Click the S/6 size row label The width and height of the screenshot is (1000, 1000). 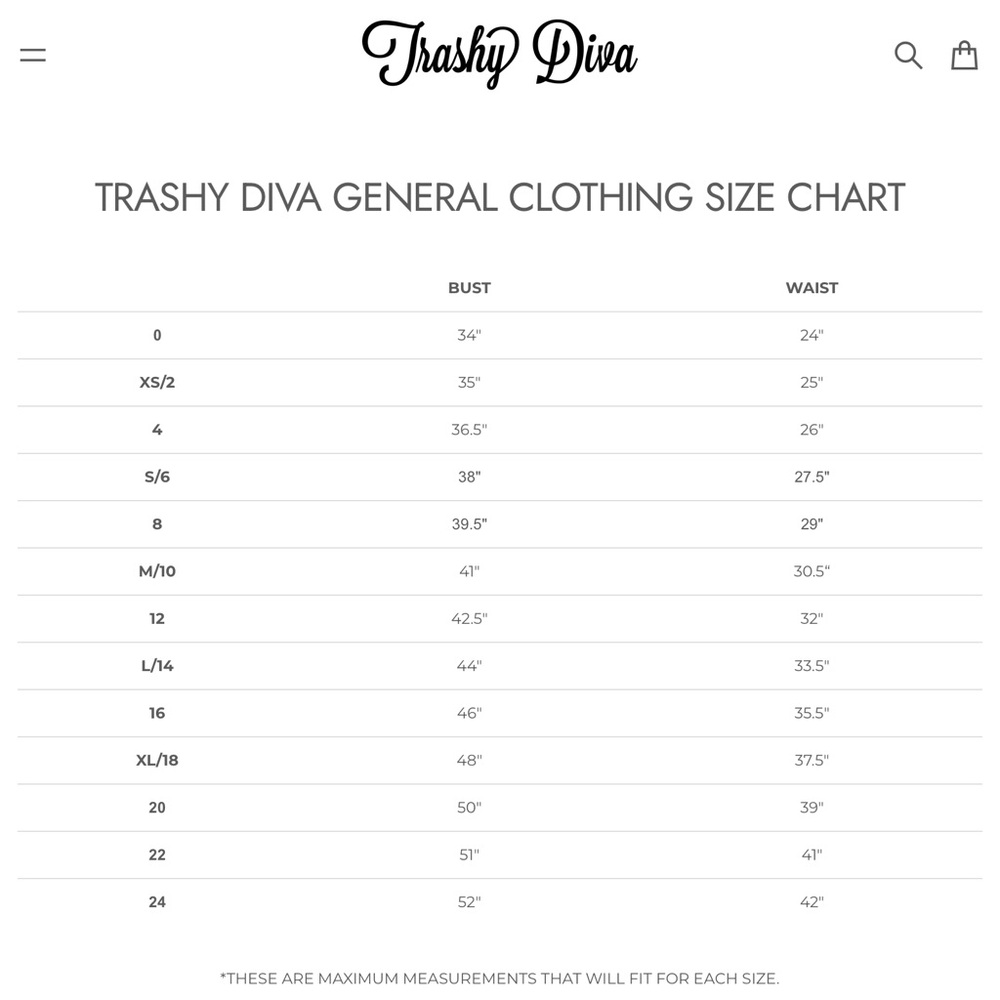click(x=157, y=477)
